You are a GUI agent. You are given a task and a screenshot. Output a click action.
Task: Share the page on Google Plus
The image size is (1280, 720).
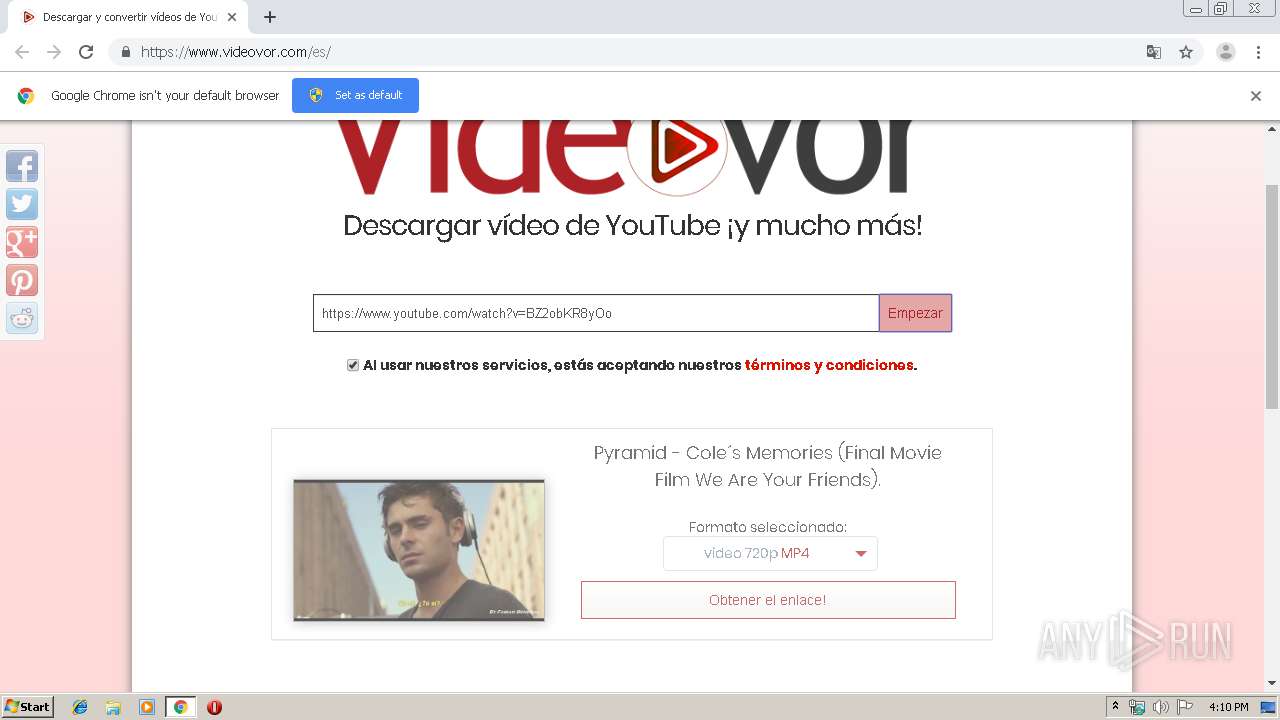point(22,242)
